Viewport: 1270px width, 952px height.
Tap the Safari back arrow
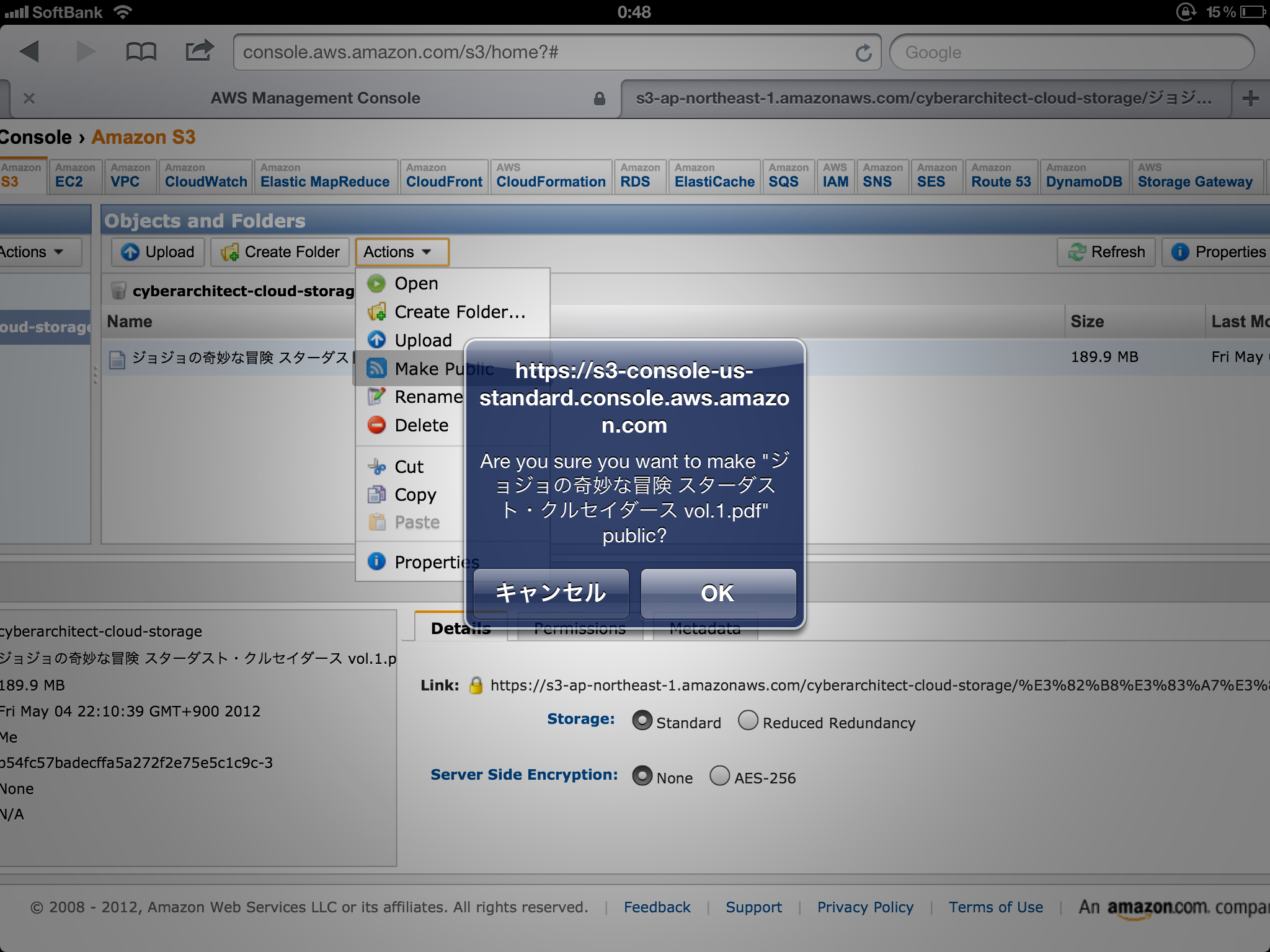point(30,52)
